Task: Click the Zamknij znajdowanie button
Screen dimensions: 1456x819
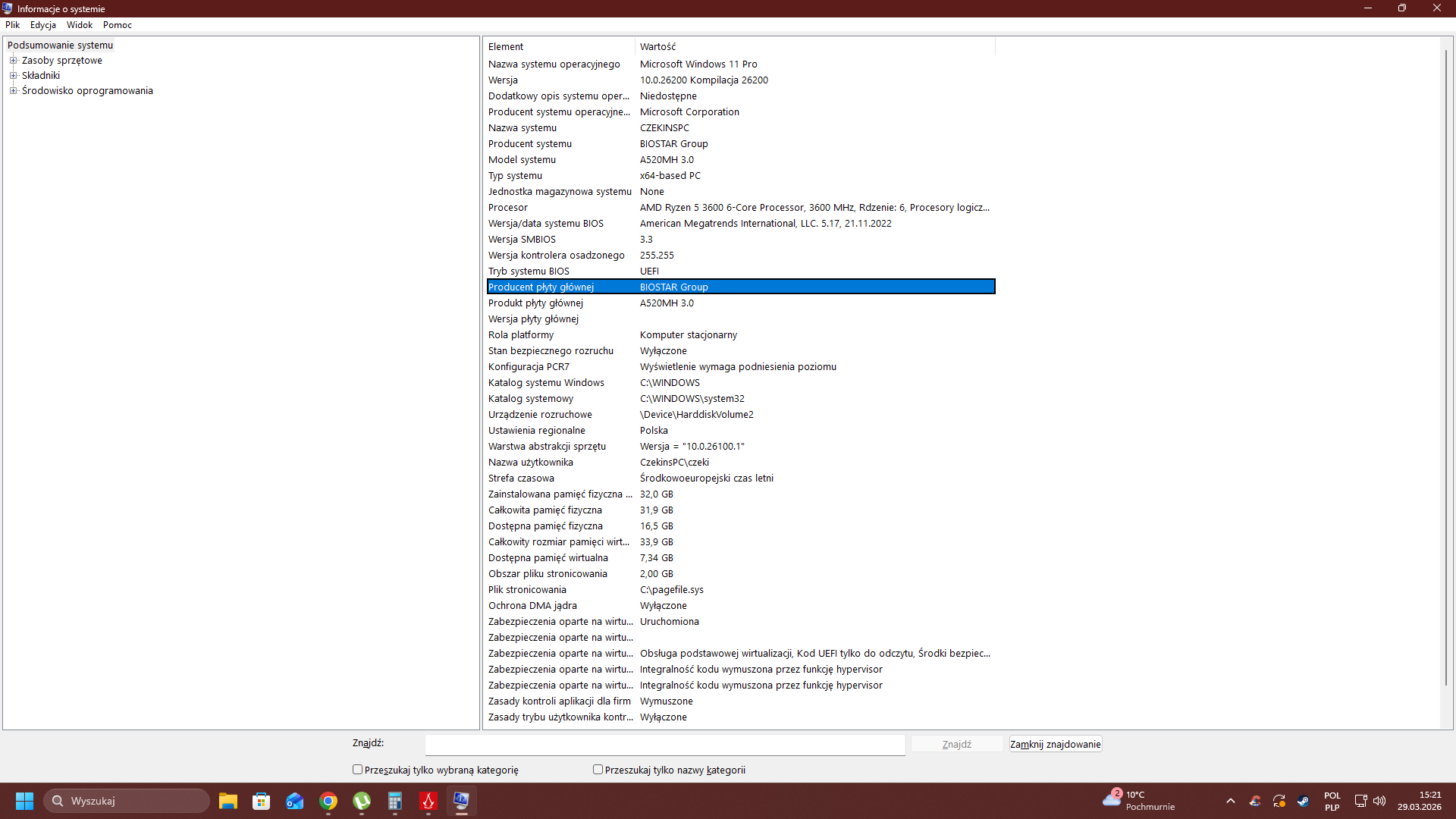Action: pos(1056,745)
